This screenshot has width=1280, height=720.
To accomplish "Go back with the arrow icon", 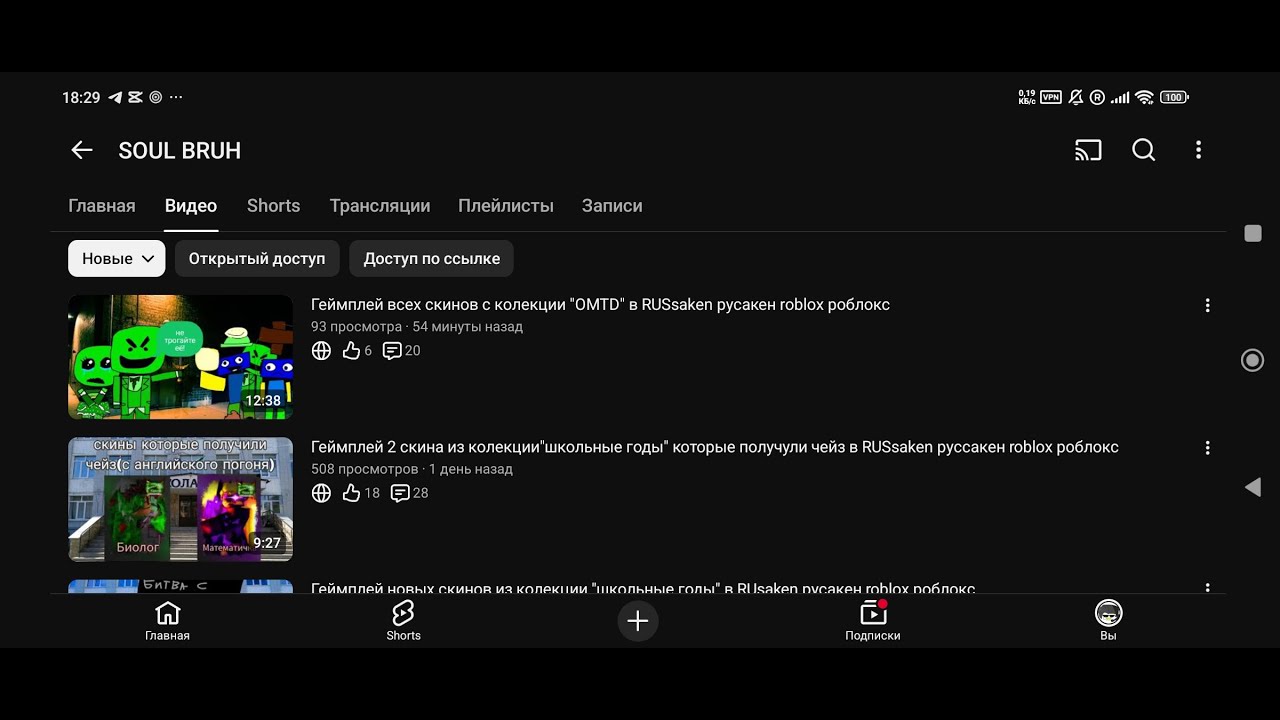I will tap(82, 150).
